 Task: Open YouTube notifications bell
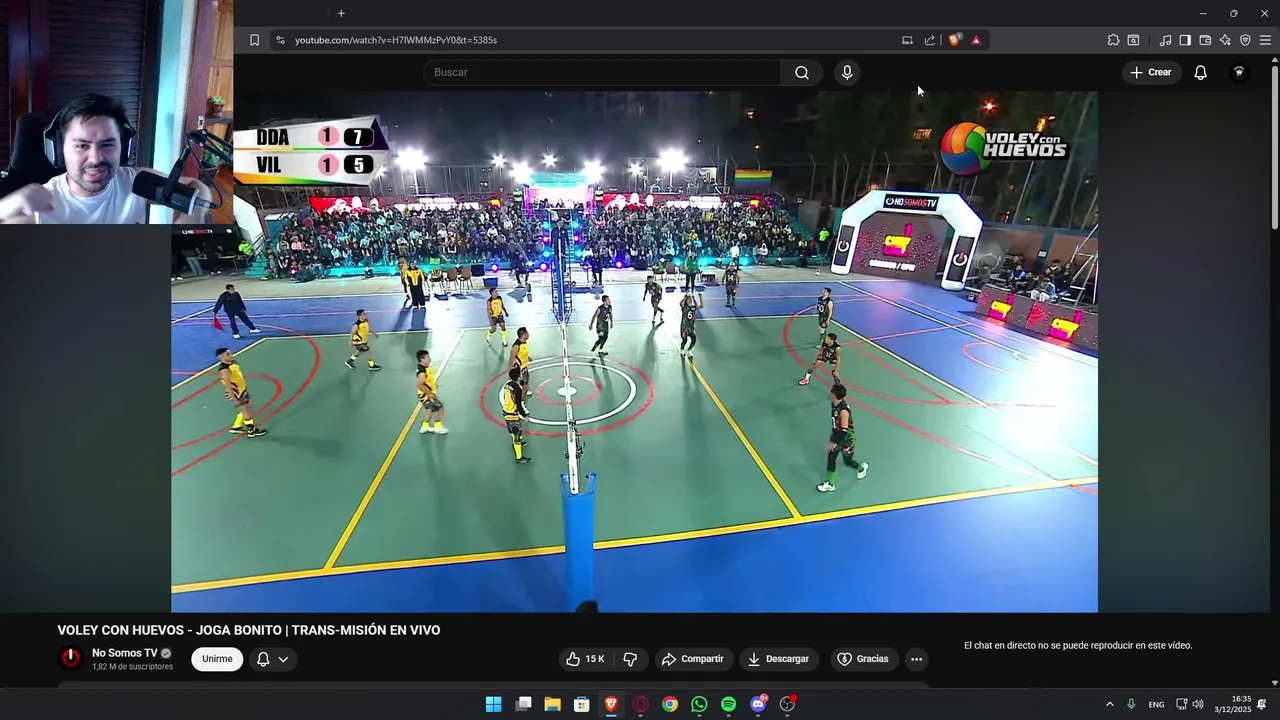(1201, 72)
